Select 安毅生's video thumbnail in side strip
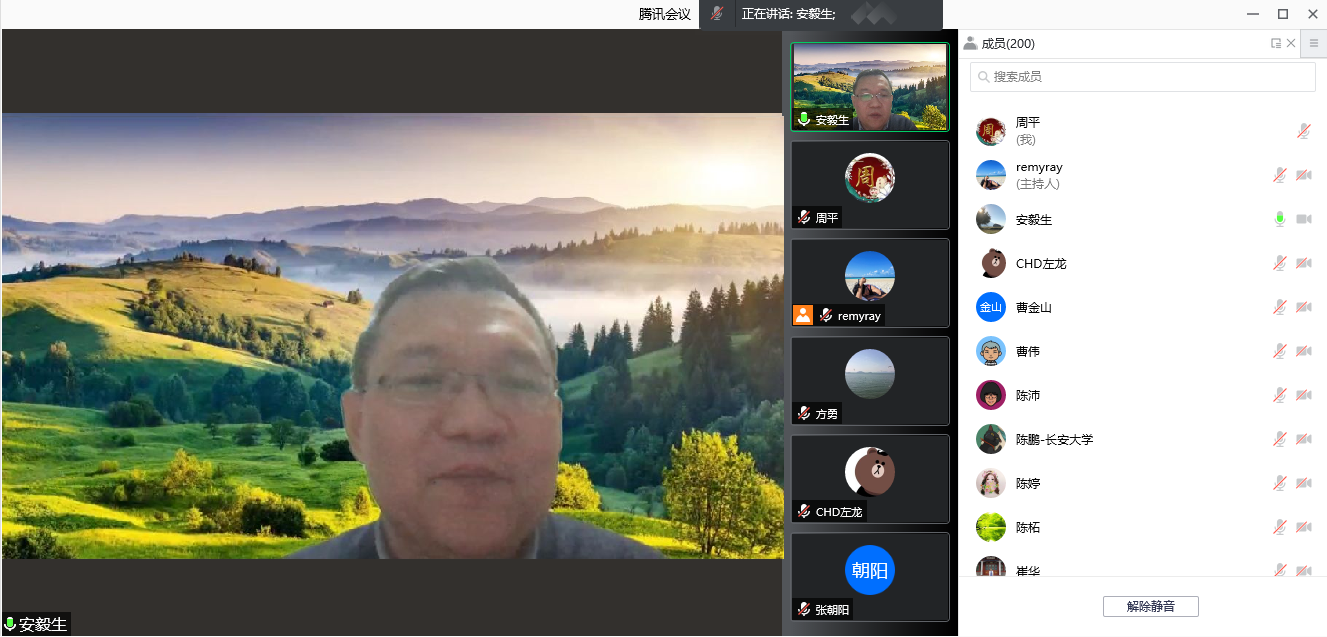 [x=869, y=86]
